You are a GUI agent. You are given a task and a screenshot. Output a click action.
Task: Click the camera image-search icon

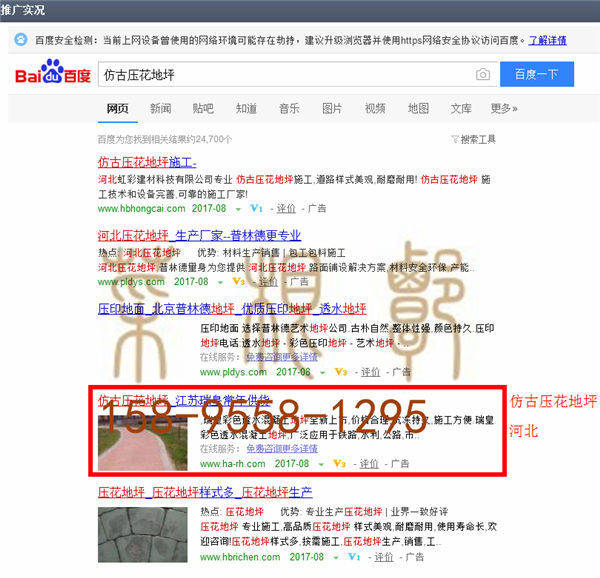click(483, 74)
